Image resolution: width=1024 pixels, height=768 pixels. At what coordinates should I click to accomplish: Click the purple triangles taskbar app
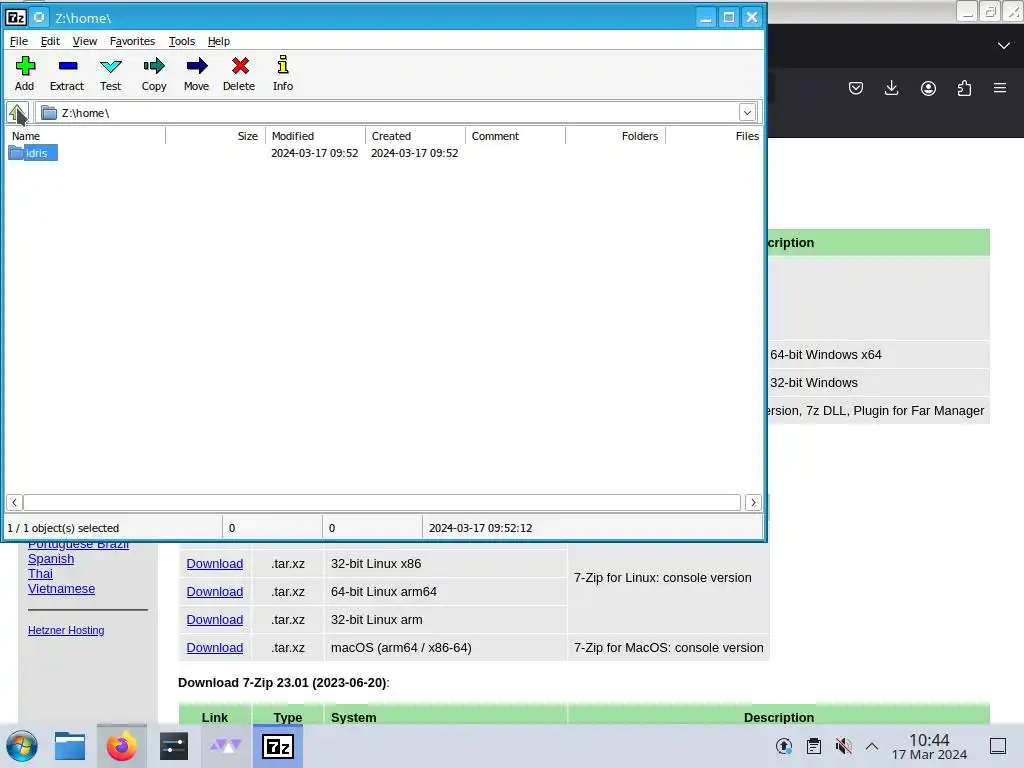click(225, 746)
